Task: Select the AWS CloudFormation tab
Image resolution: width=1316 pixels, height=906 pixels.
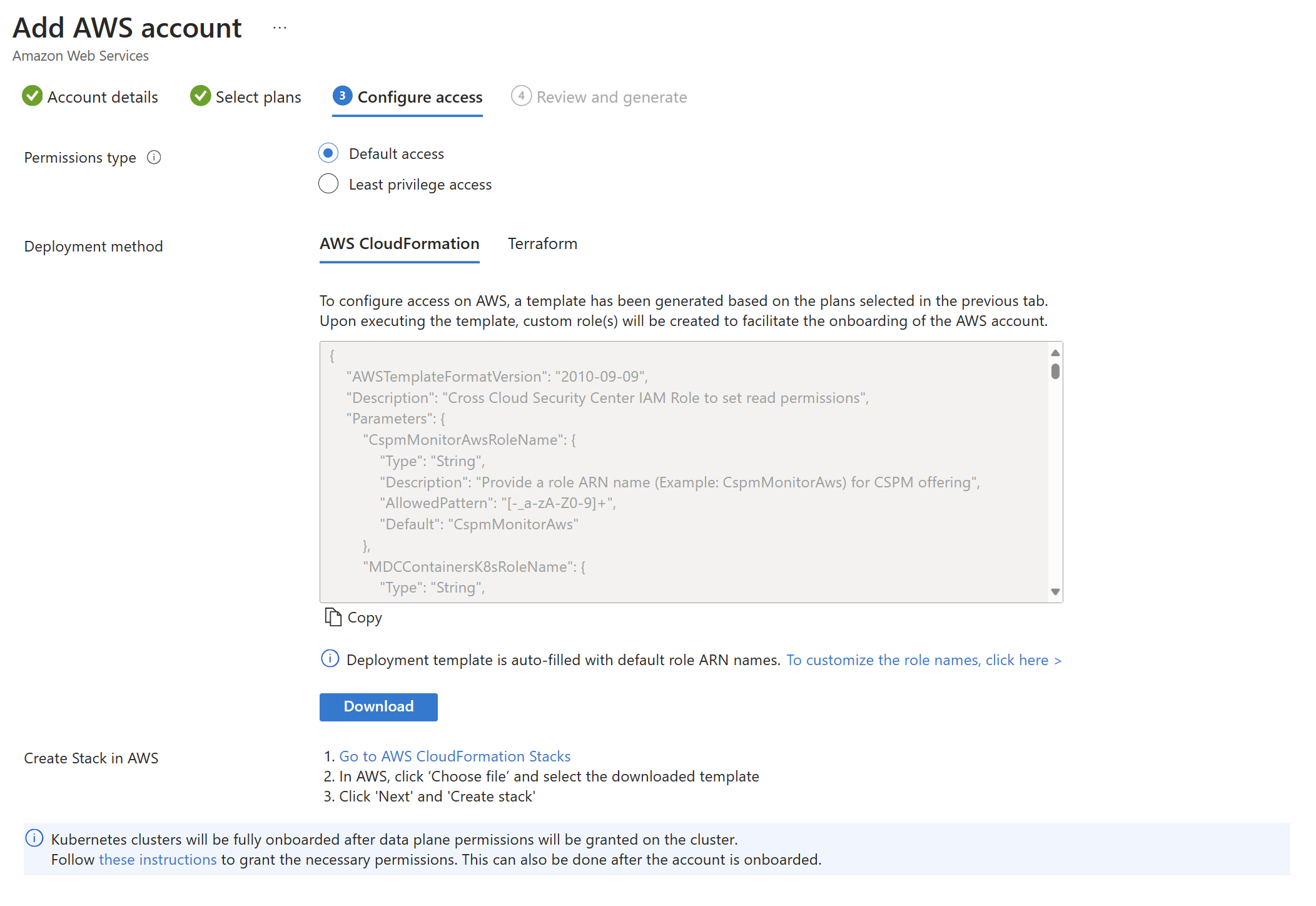Action: tap(399, 244)
